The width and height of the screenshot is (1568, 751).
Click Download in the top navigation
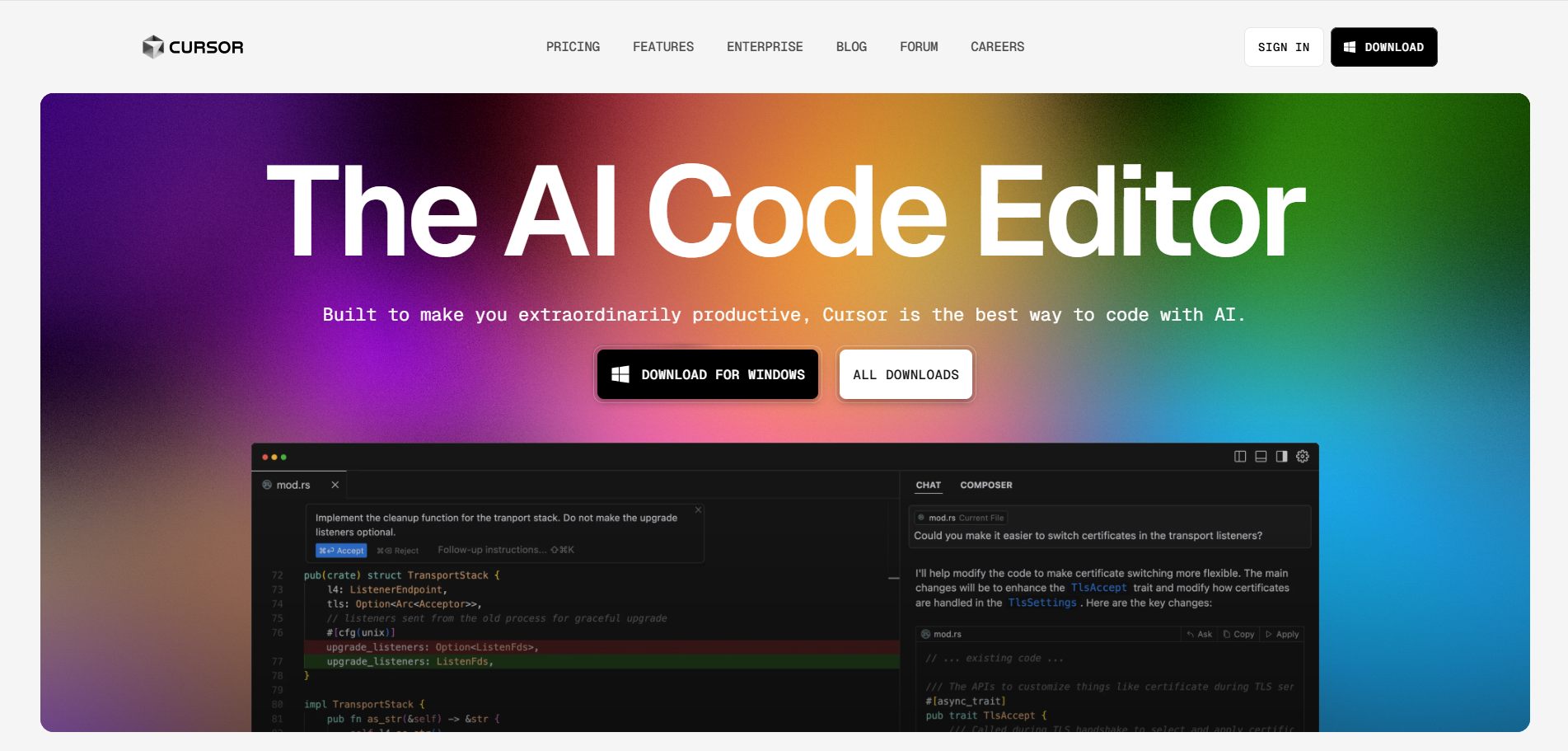(1384, 47)
